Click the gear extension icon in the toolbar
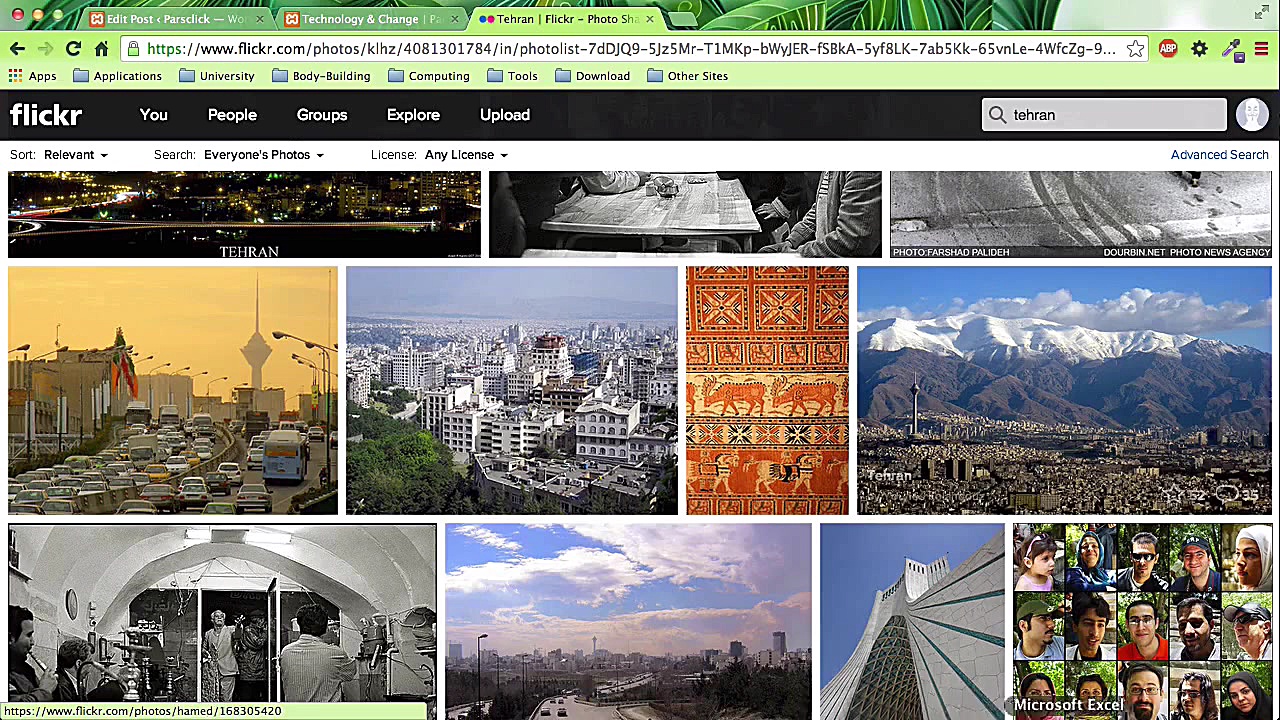This screenshot has height=720, width=1280. pos(1199,49)
